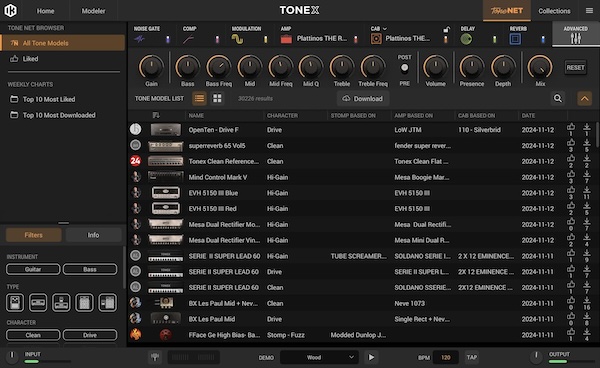Viewport: 600px width, 368px height.
Task: Toggle the Delay power LED
Action: click(x=494, y=39)
